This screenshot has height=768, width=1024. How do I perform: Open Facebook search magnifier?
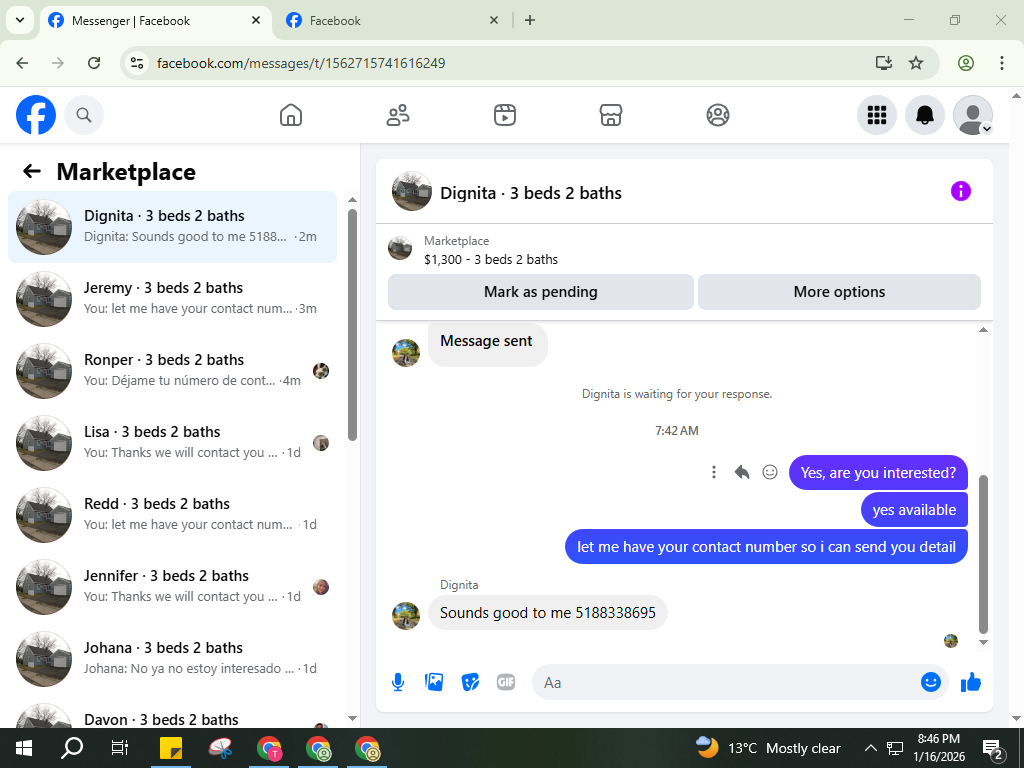(84, 115)
